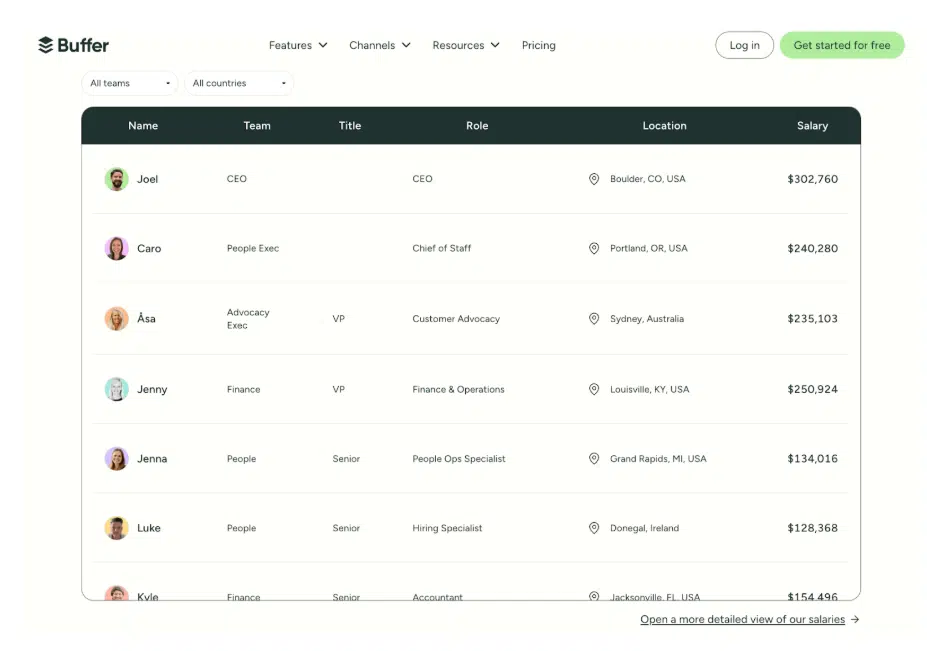Open the All countries filter dropdown
The image size is (927, 651).
(239, 83)
